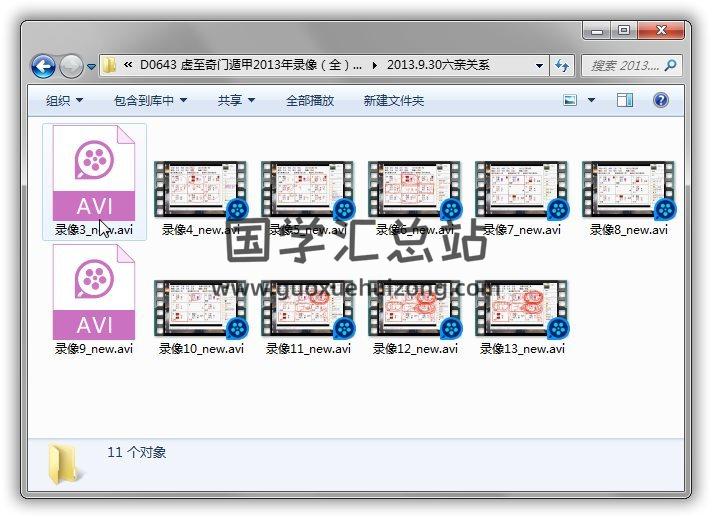Expand the address bar history dropdown
The width and height of the screenshot is (712, 519).
[539, 66]
